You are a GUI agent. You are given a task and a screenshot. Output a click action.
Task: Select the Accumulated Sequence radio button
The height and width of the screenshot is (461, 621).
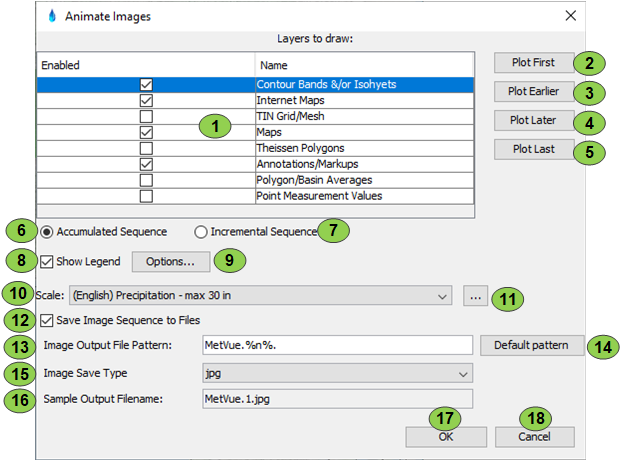(x=48, y=232)
